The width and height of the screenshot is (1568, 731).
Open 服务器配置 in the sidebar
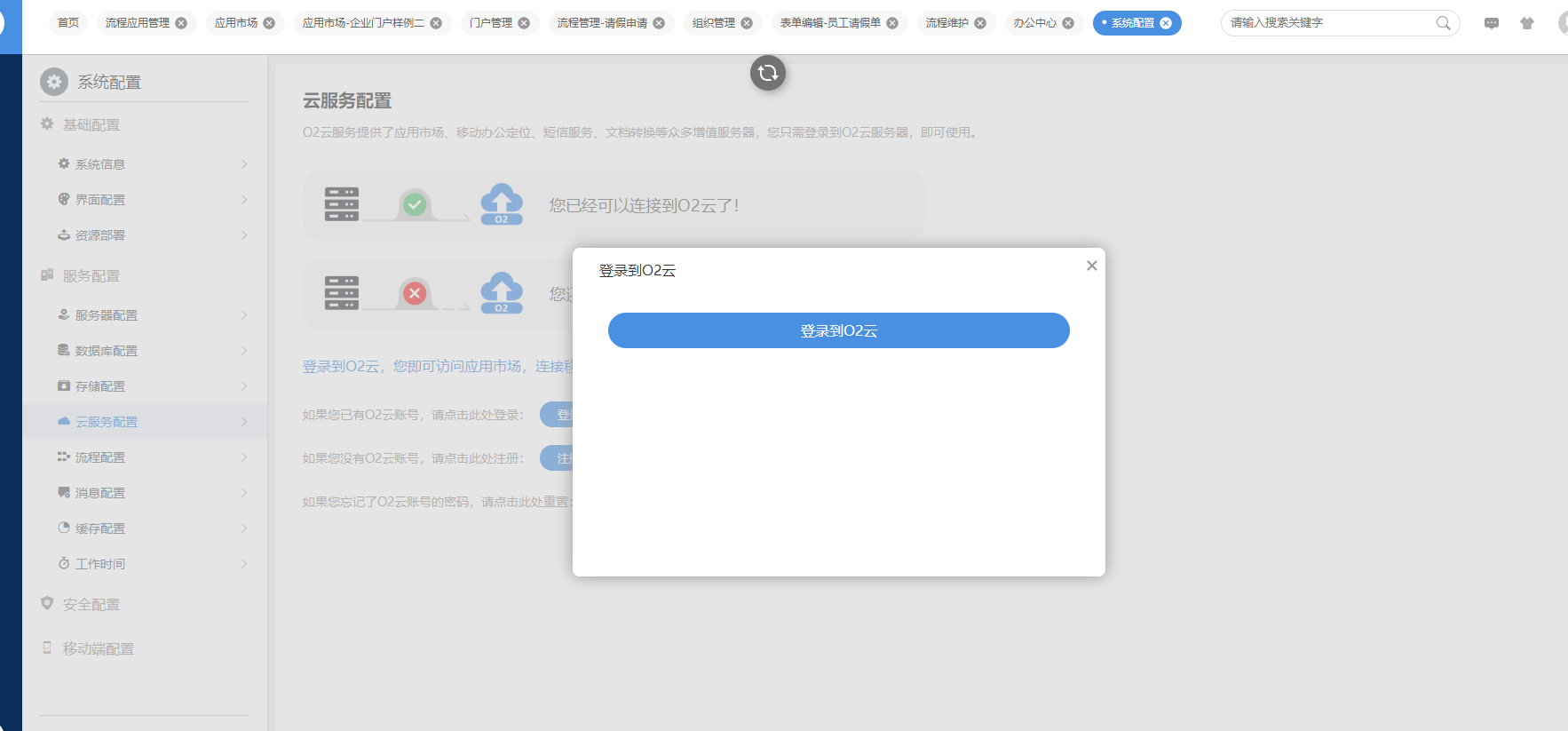pyautogui.click(x=145, y=315)
